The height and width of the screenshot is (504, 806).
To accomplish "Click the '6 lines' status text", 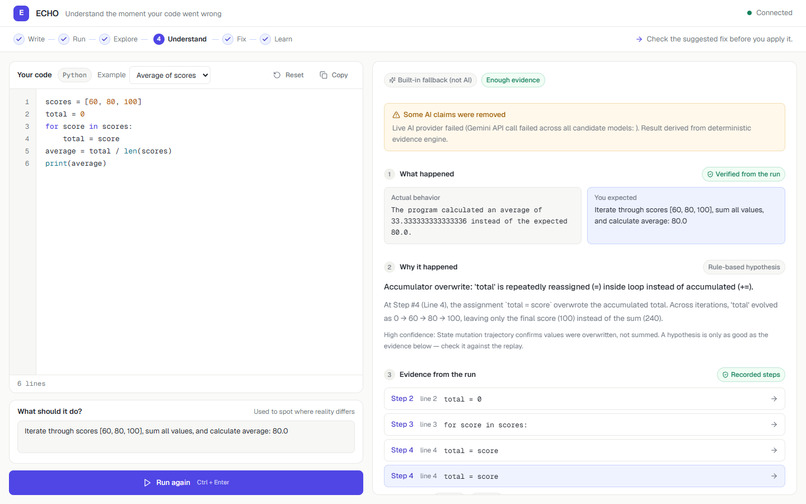I will pos(31,384).
